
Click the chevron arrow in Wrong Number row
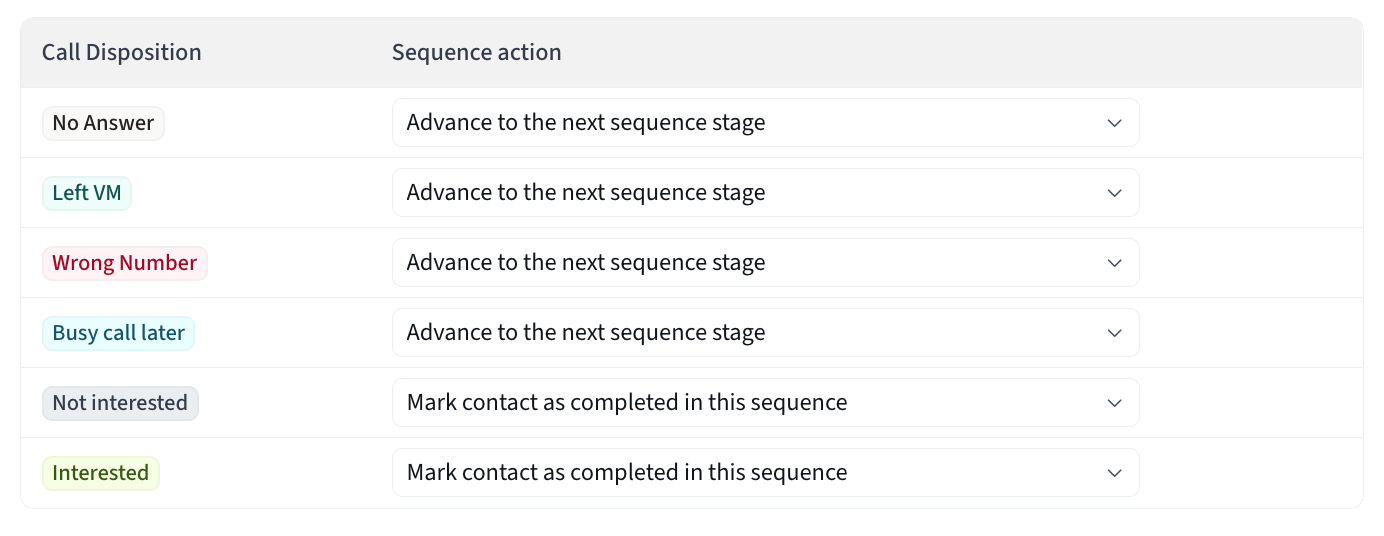click(x=1115, y=263)
